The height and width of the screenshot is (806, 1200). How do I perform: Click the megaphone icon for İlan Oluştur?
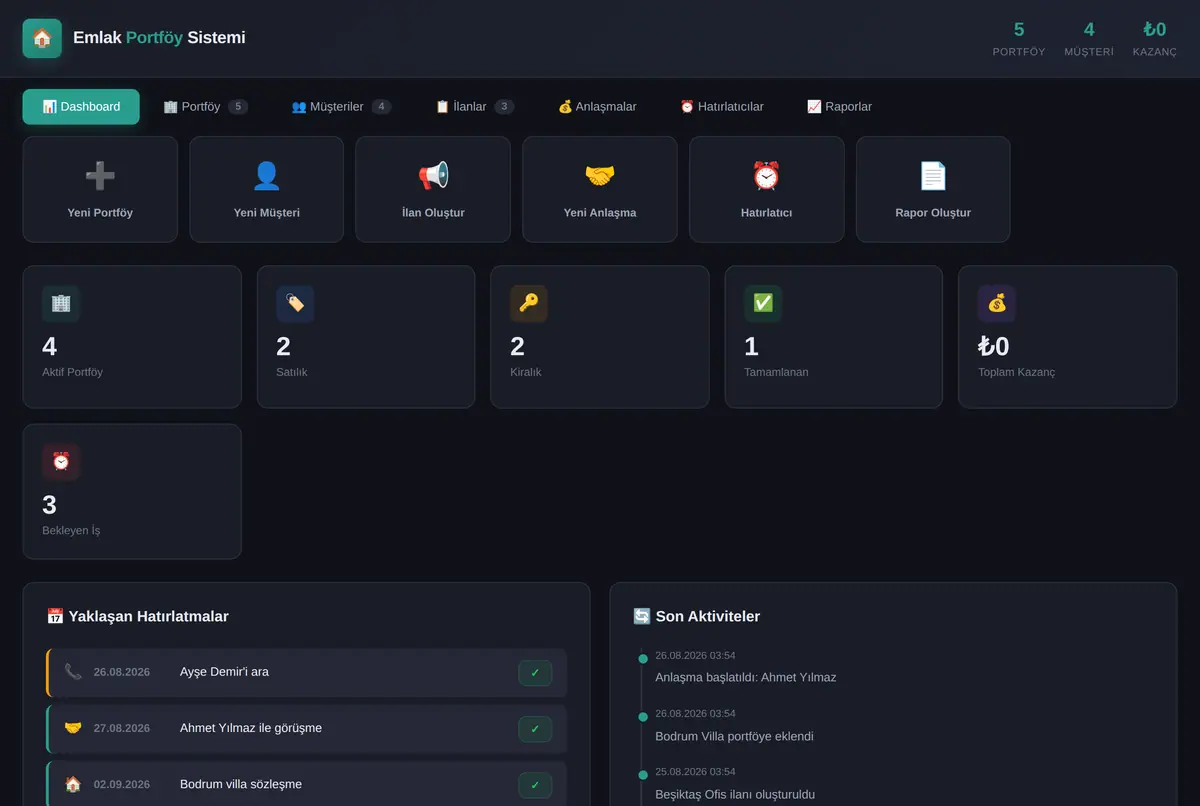tap(433, 176)
